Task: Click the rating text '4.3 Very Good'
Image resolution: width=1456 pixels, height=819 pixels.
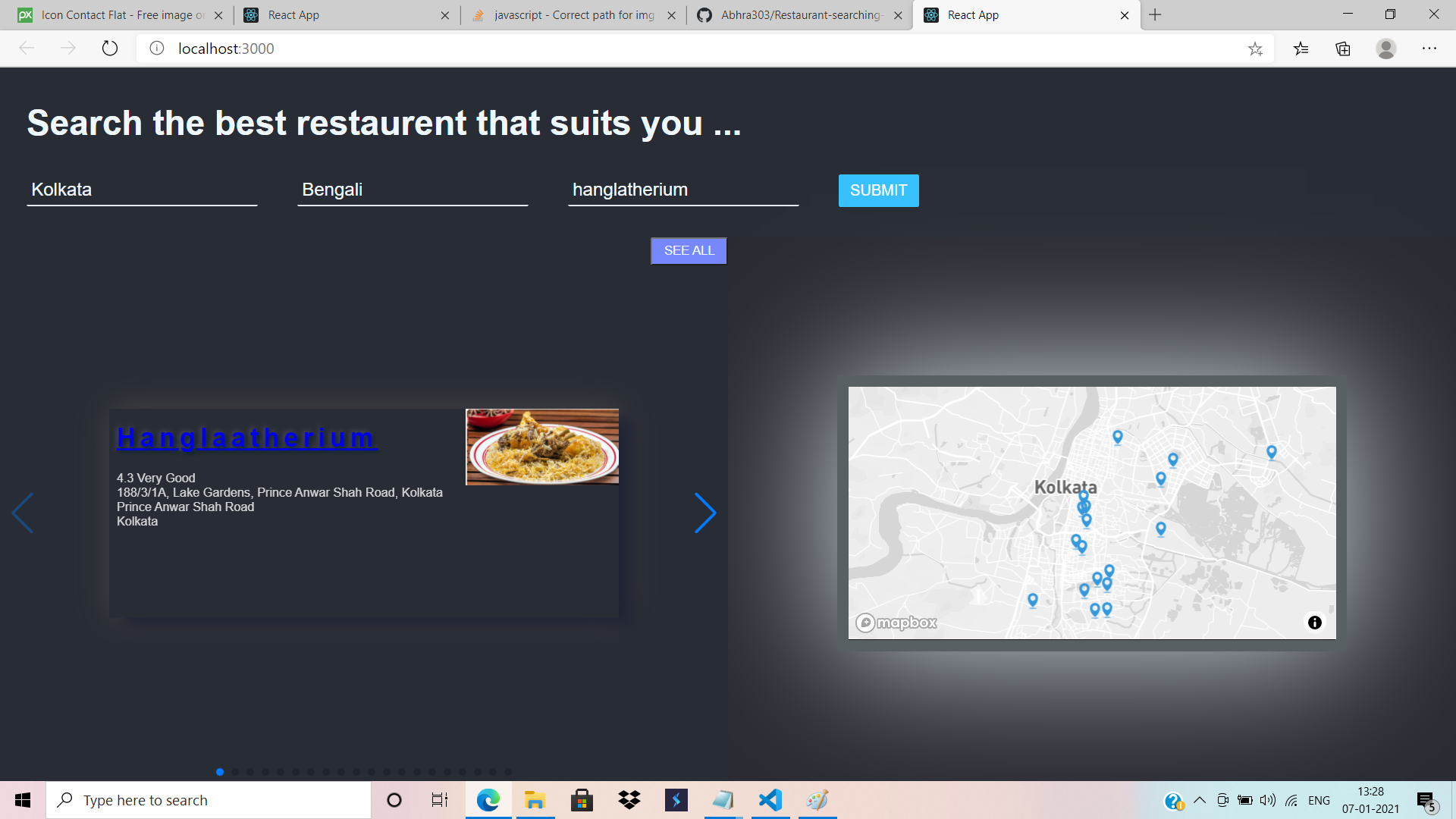Action: pos(155,478)
